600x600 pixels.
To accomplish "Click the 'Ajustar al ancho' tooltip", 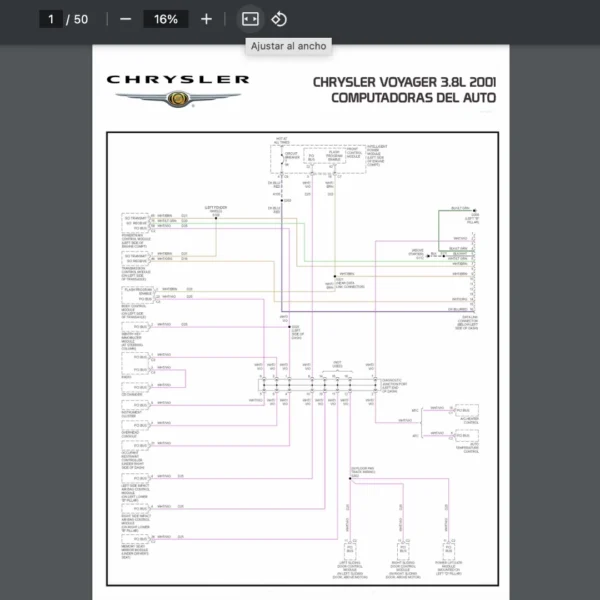I will pyautogui.click(x=289, y=46).
